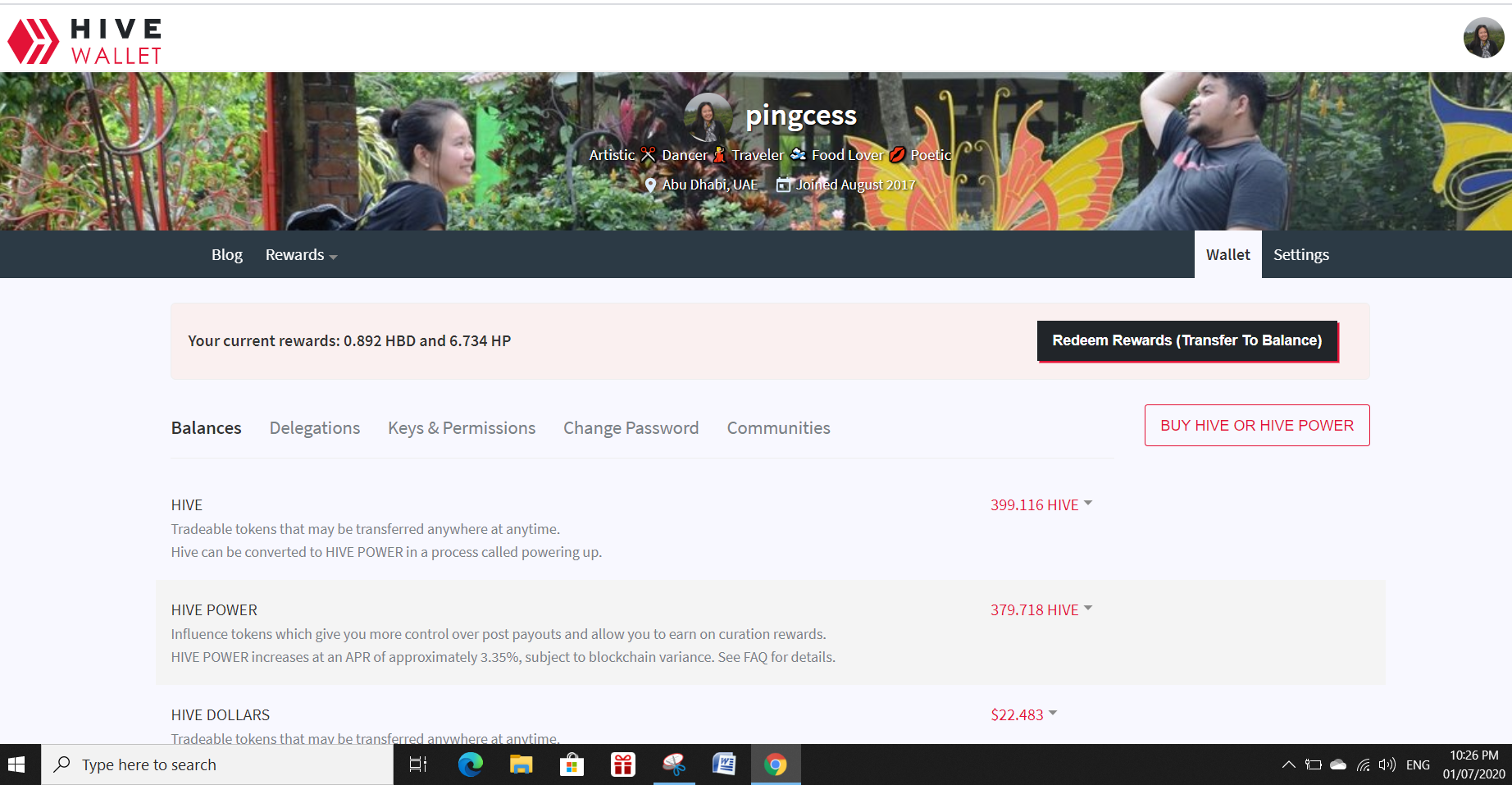The image size is (1512, 785).
Task: Open the clock showing 10:26 PM
Action: 1473,764
